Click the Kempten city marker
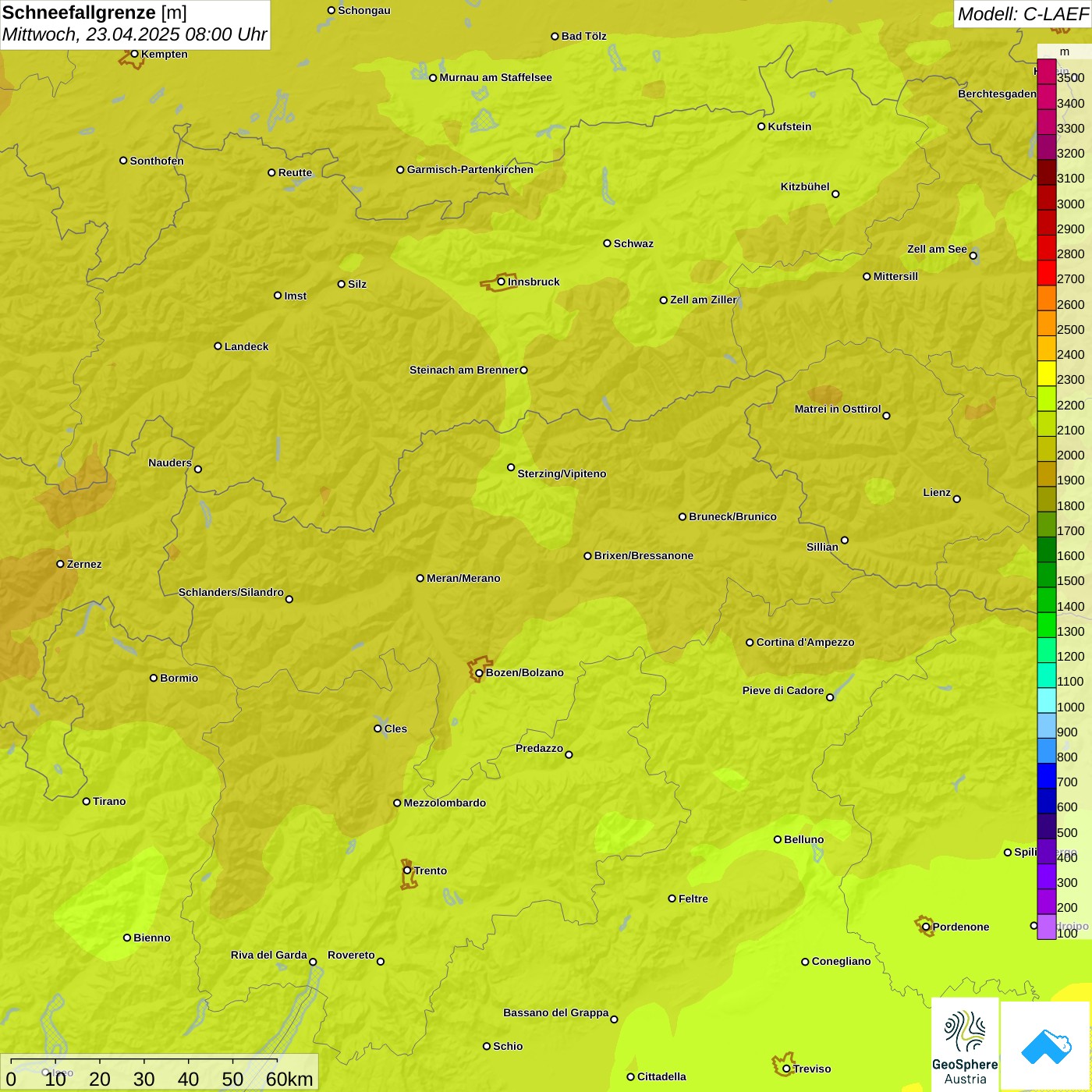 click(x=134, y=54)
